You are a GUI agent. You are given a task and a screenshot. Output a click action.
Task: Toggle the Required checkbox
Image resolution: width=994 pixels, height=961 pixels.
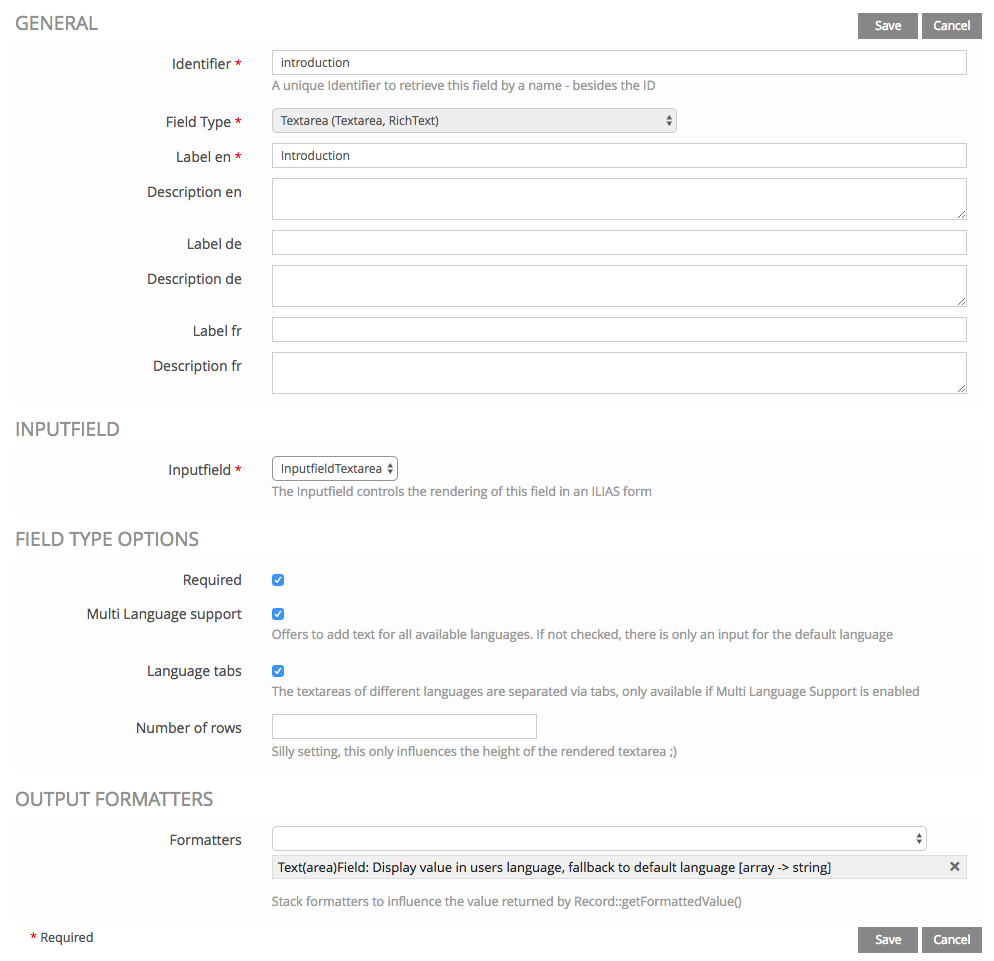(x=278, y=580)
